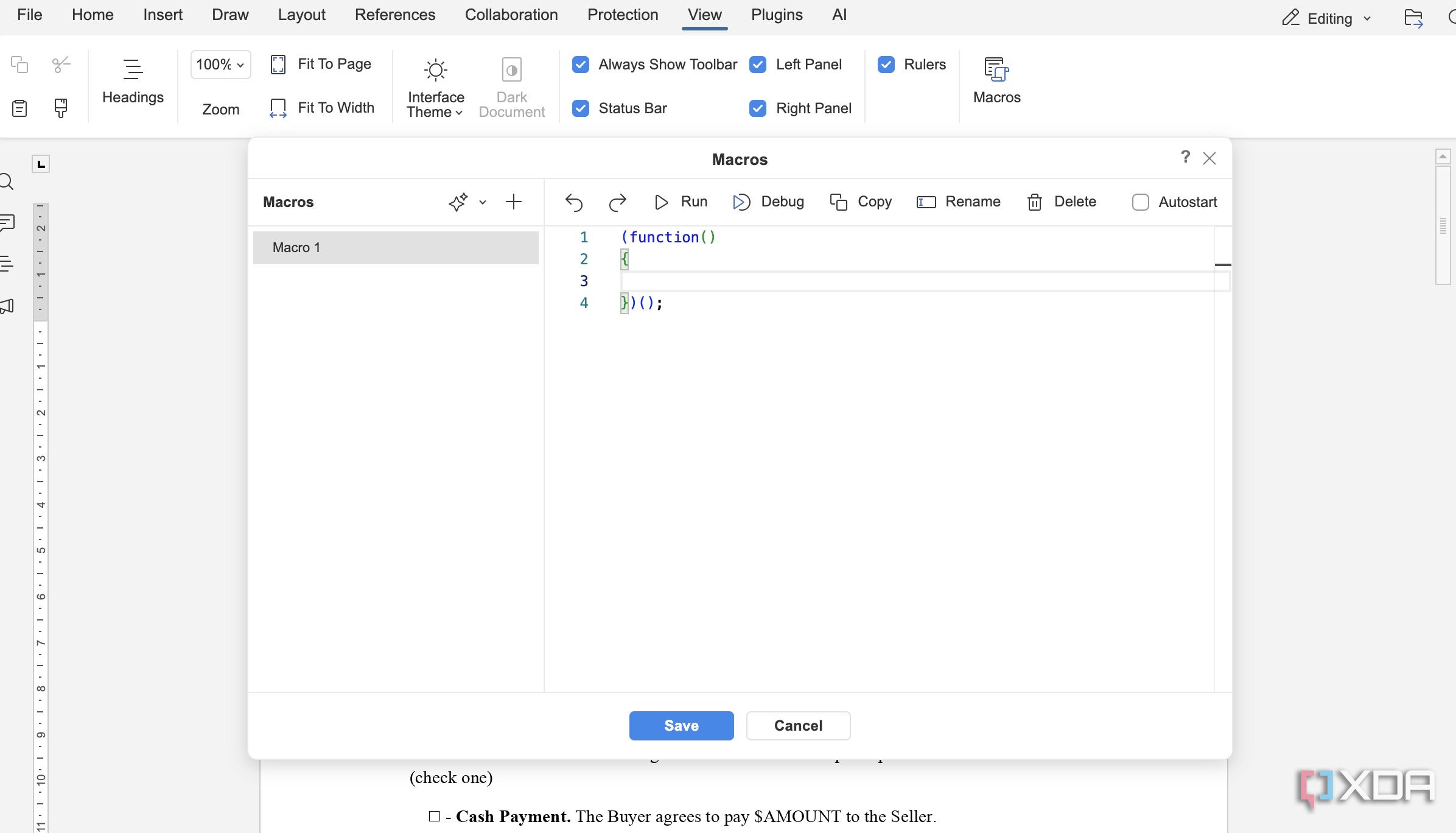Undo the last macro edit
This screenshot has width=1456, height=833.
tap(573, 202)
